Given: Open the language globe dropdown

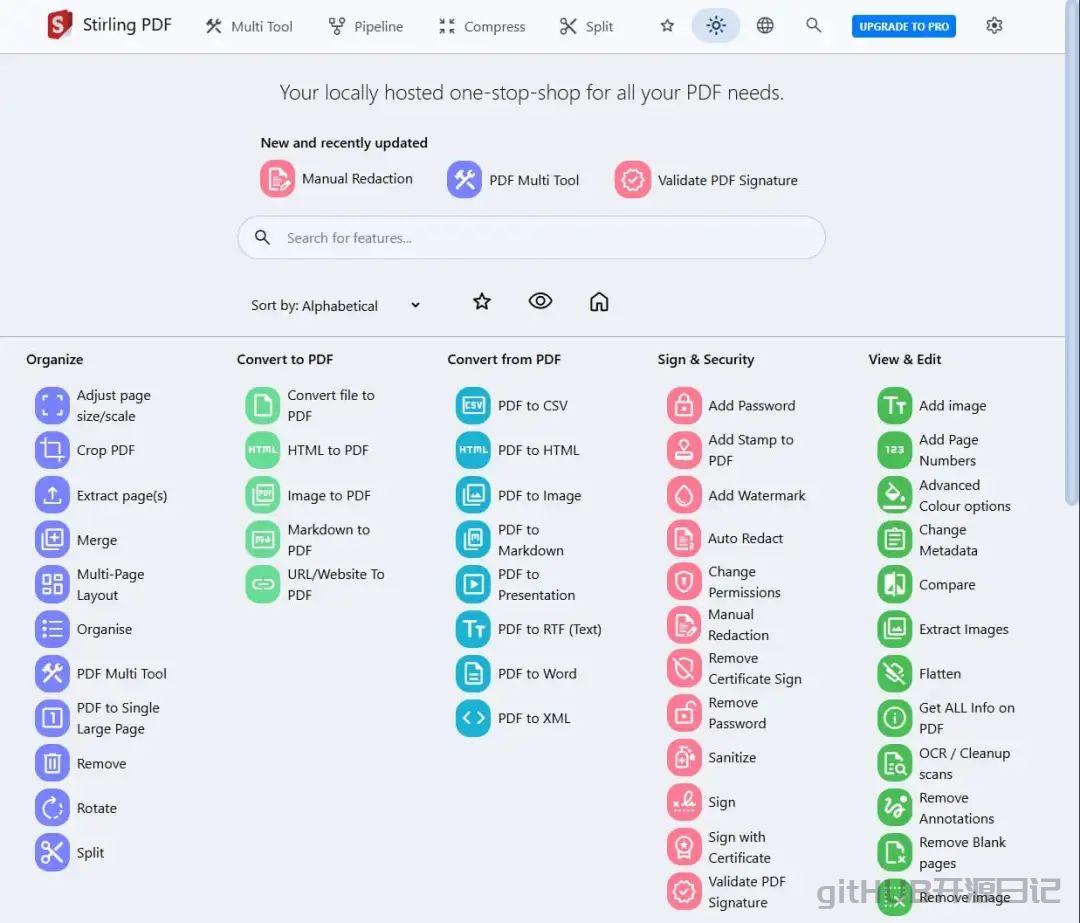Looking at the screenshot, I should click(765, 25).
